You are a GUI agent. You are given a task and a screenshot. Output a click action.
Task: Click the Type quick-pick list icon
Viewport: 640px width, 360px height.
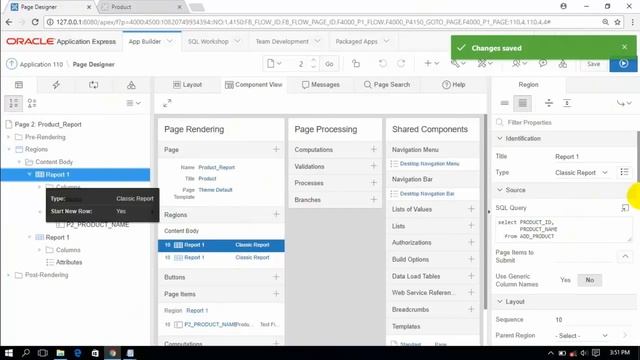624,172
